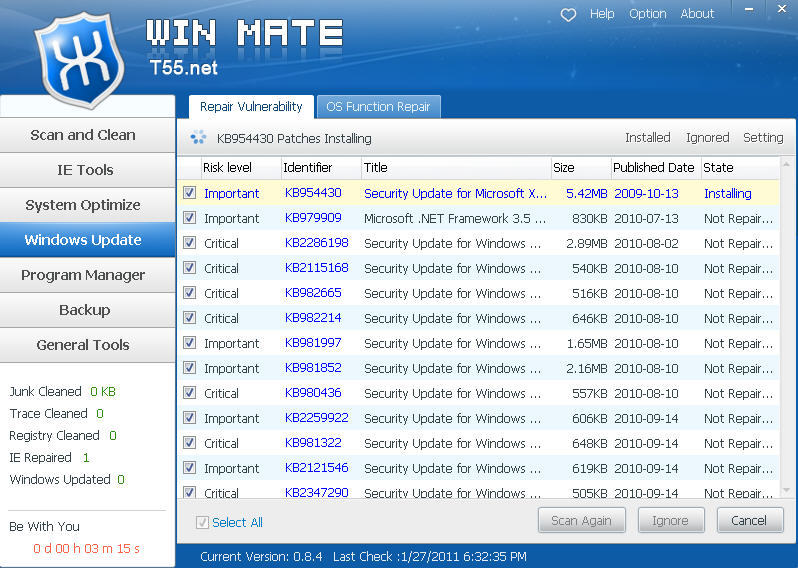Viewport: 798px width, 568px height.
Task: Uncheck the KB2286198 row checkbox
Action: pyautogui.click(x=189, y=242)
